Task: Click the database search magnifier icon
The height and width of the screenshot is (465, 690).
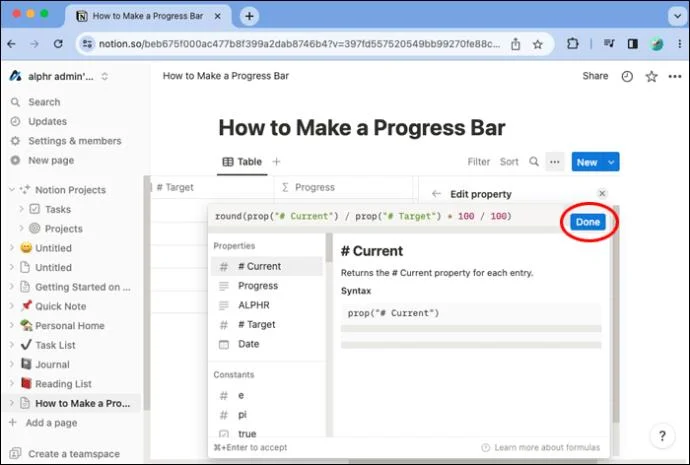Action: pos(534,162)
